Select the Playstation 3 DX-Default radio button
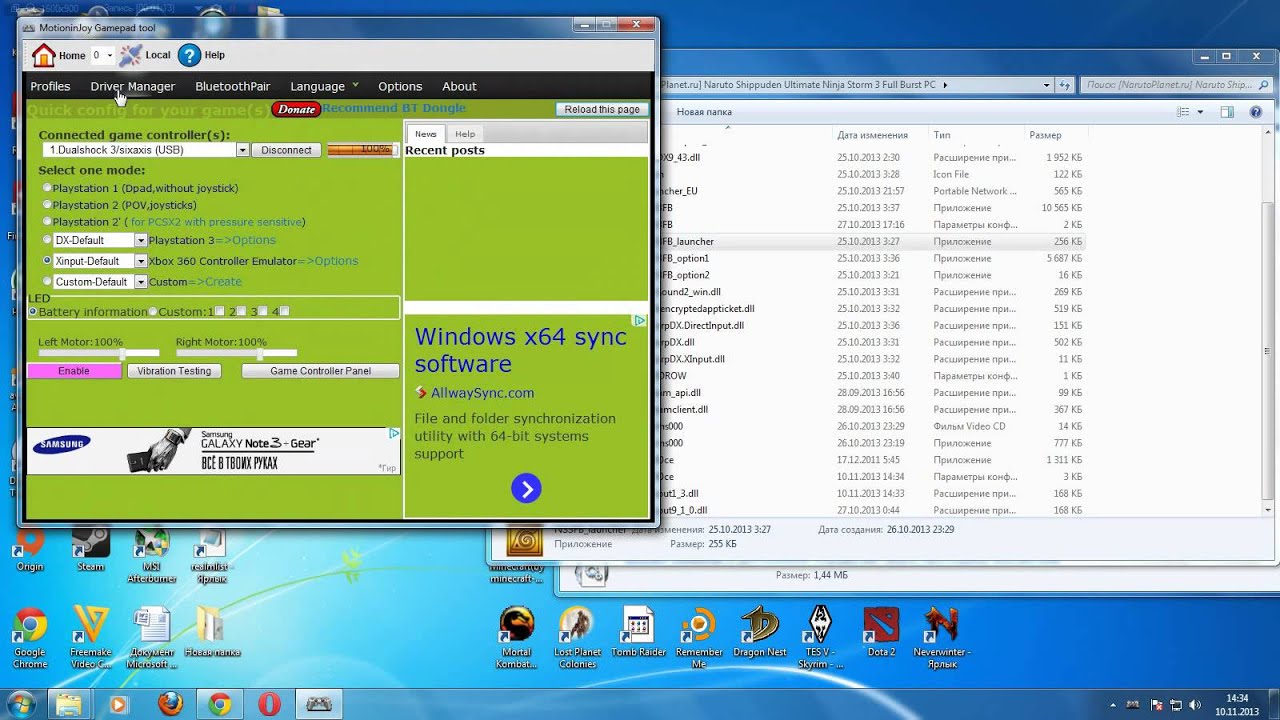Image resolution: width=1280 pixels, height=720 pixels. pyautogui.click(x=47, y=240)
